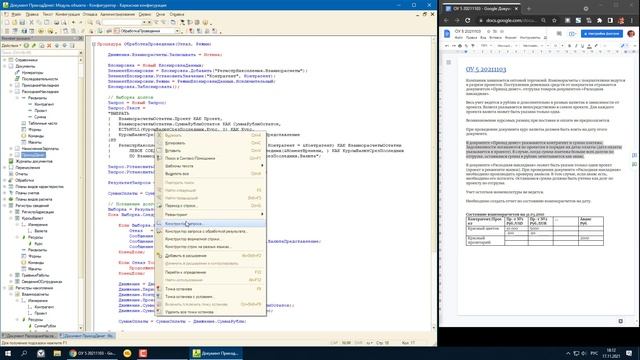Viewport: 640px width, 360px height.
Task: Apply Italic in Google Docs toolbar
Action: point(576,46)
